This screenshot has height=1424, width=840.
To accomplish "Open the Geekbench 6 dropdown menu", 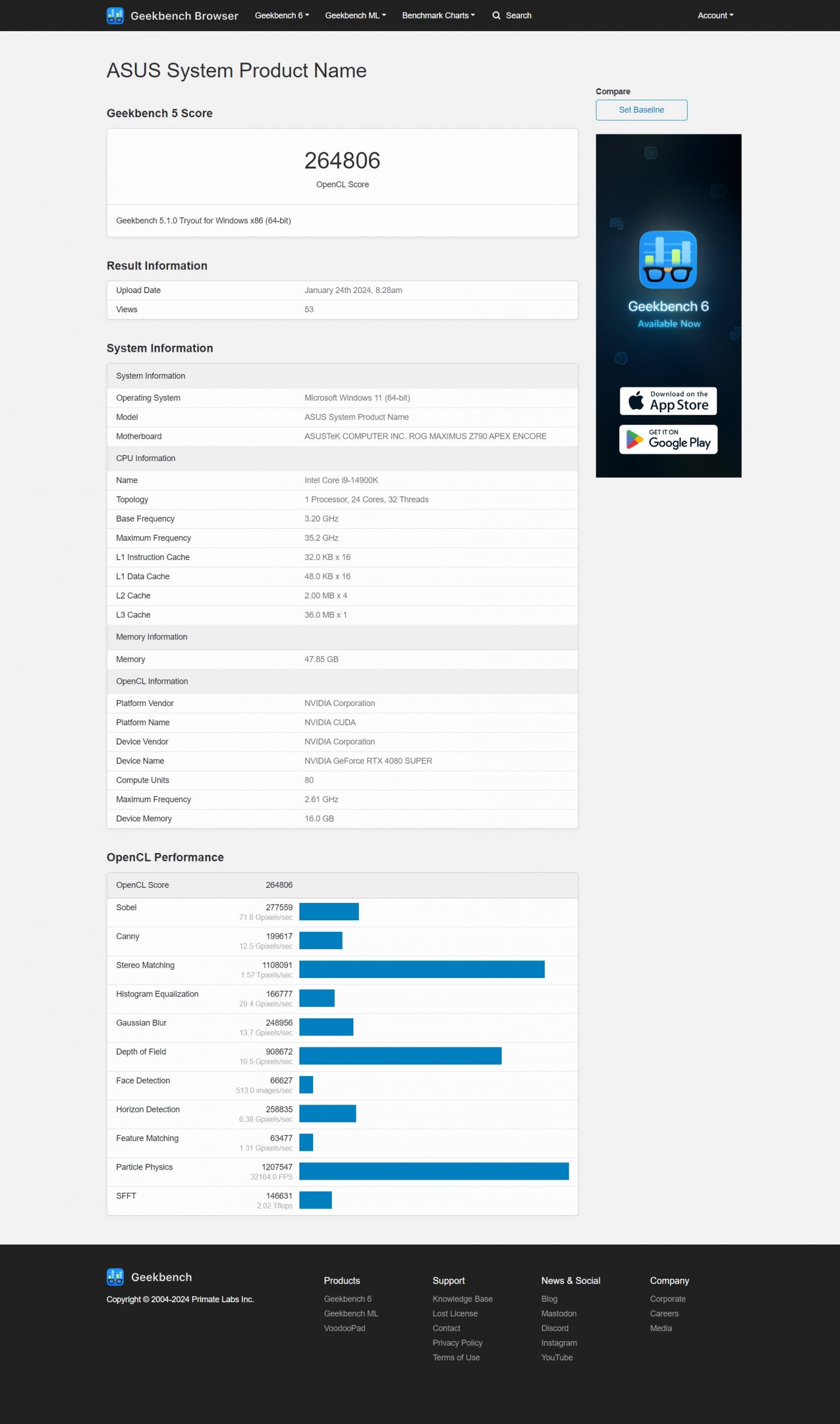I will 281,16.
